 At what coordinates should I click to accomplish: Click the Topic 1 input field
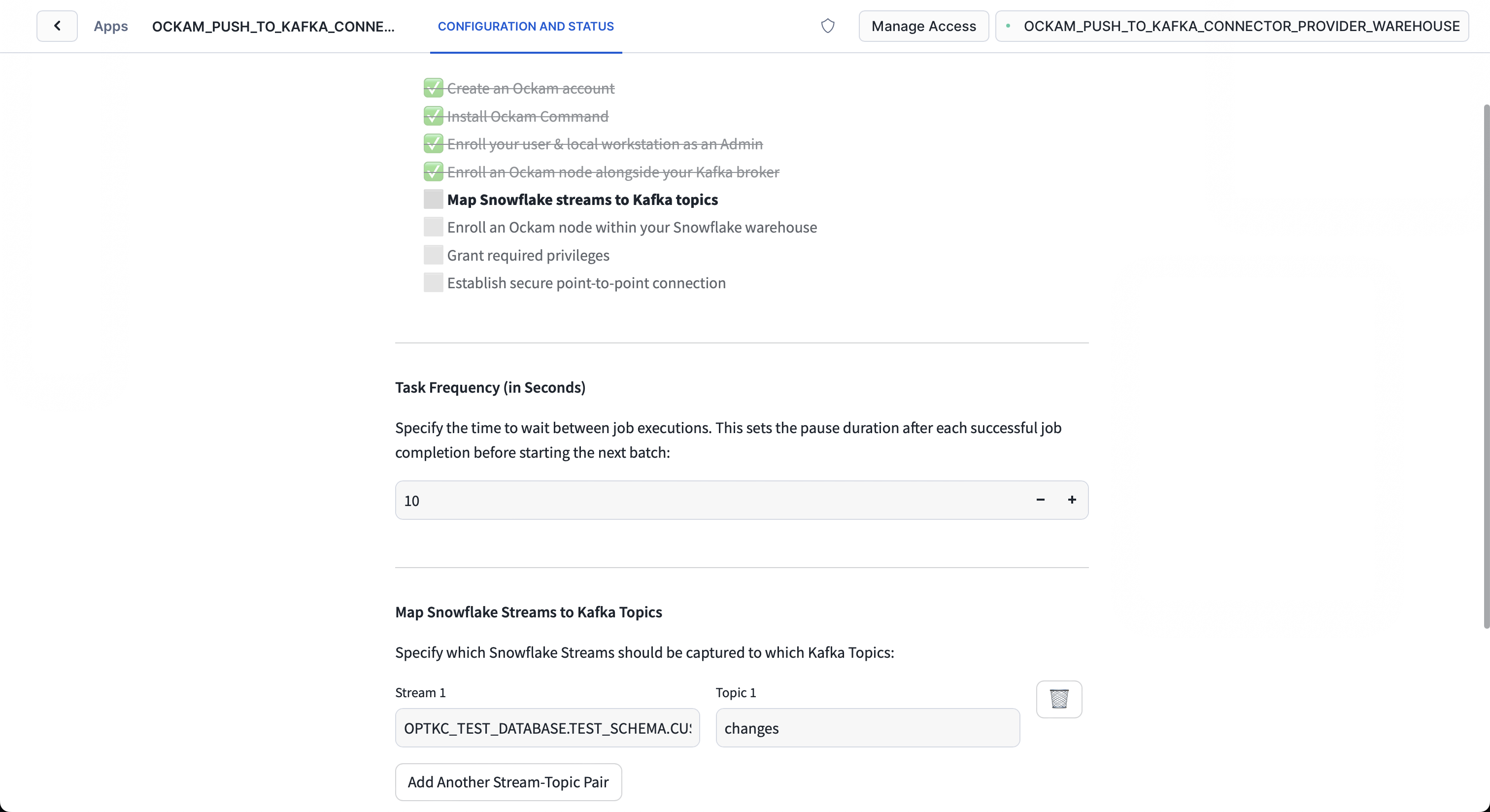(867, 728)
